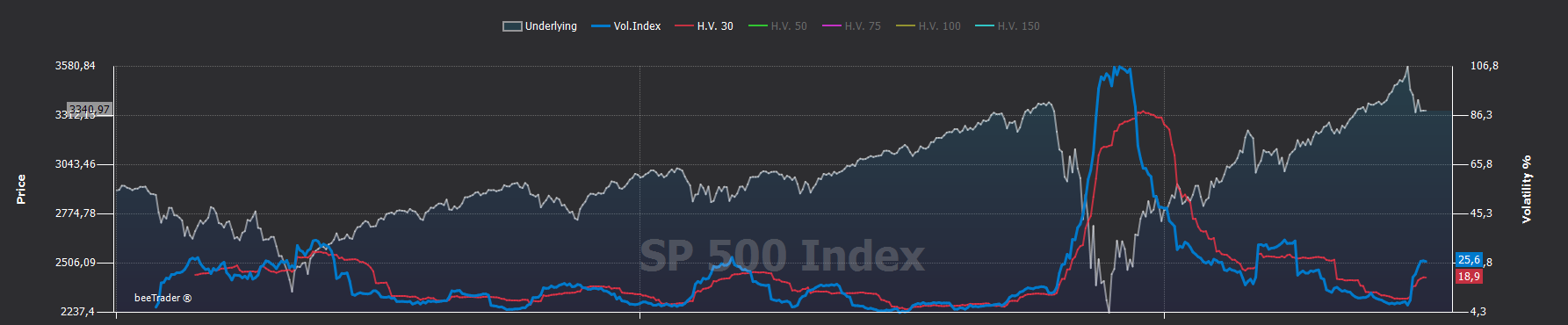The height and width of the screenshot is (325, 1568).
Task: Click the beeTrader logo label
Action: pyautogui.click(x=163, y=298)
